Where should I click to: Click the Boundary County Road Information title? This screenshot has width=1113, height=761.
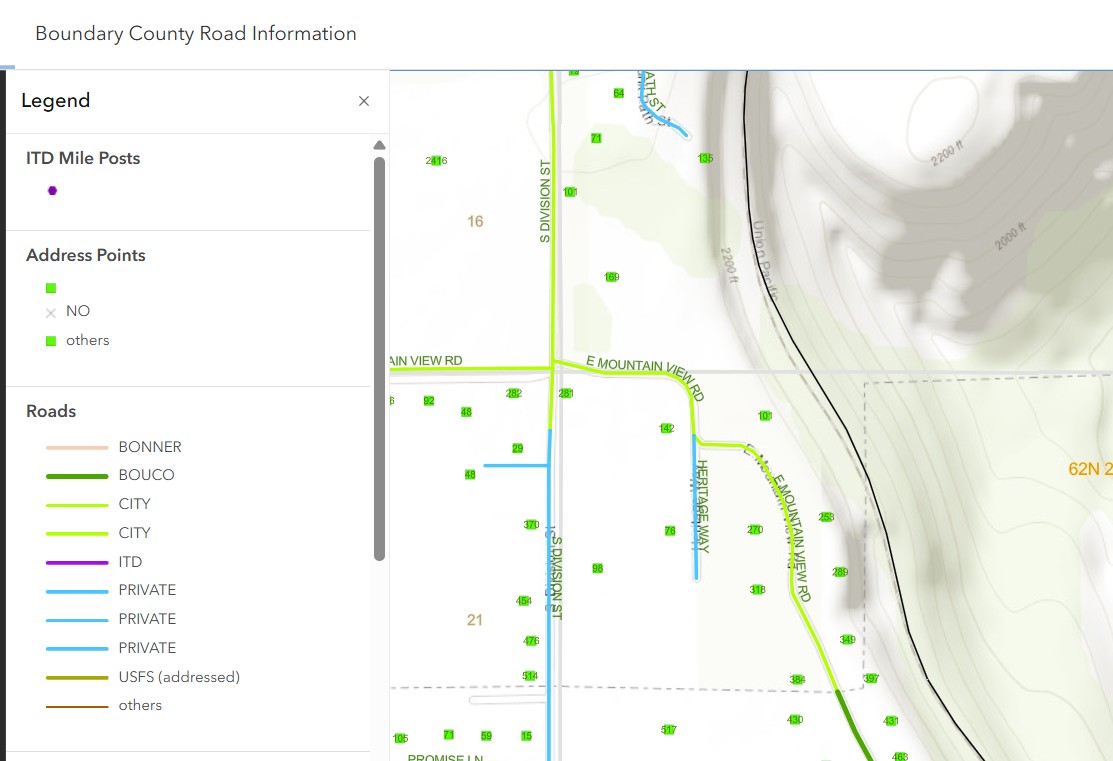pos(196,34)
